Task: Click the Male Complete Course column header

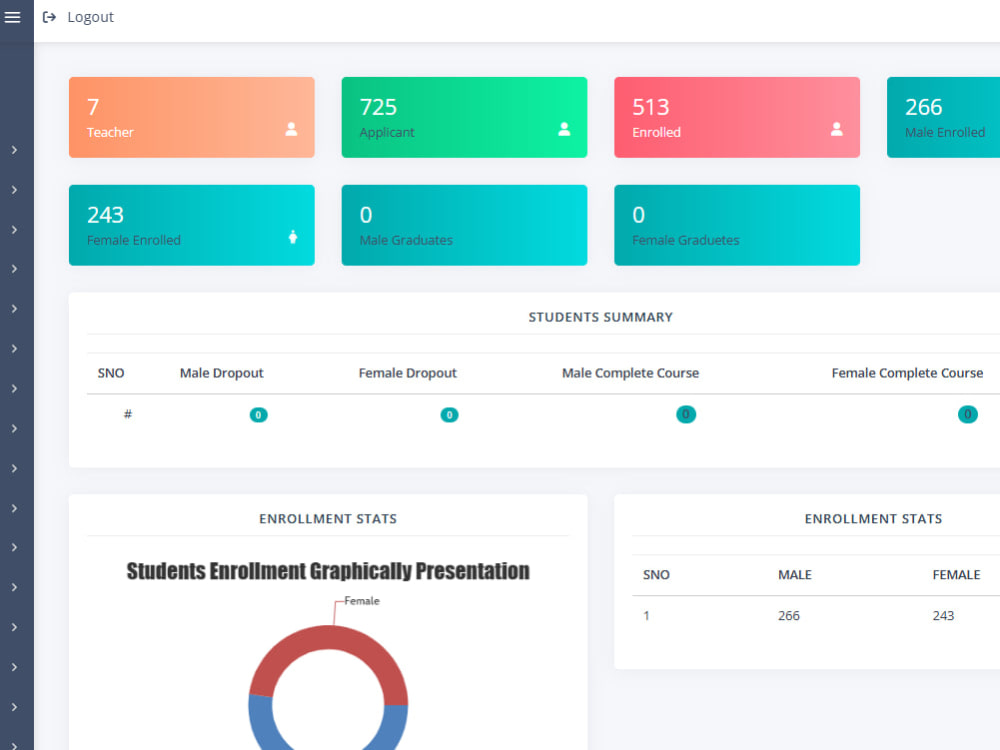Action: coord(630,373)
